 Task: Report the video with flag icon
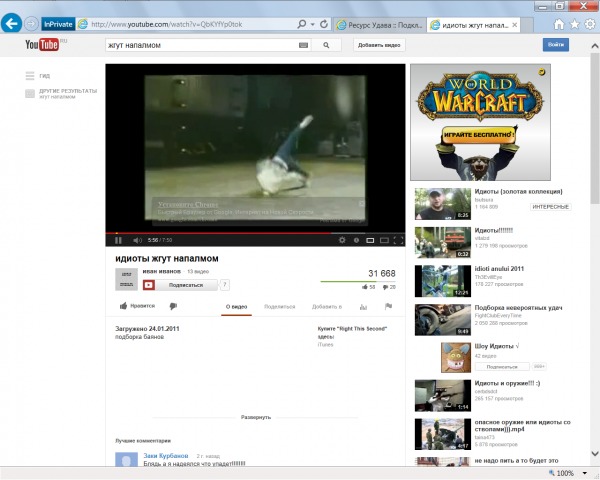pos(388,306)
